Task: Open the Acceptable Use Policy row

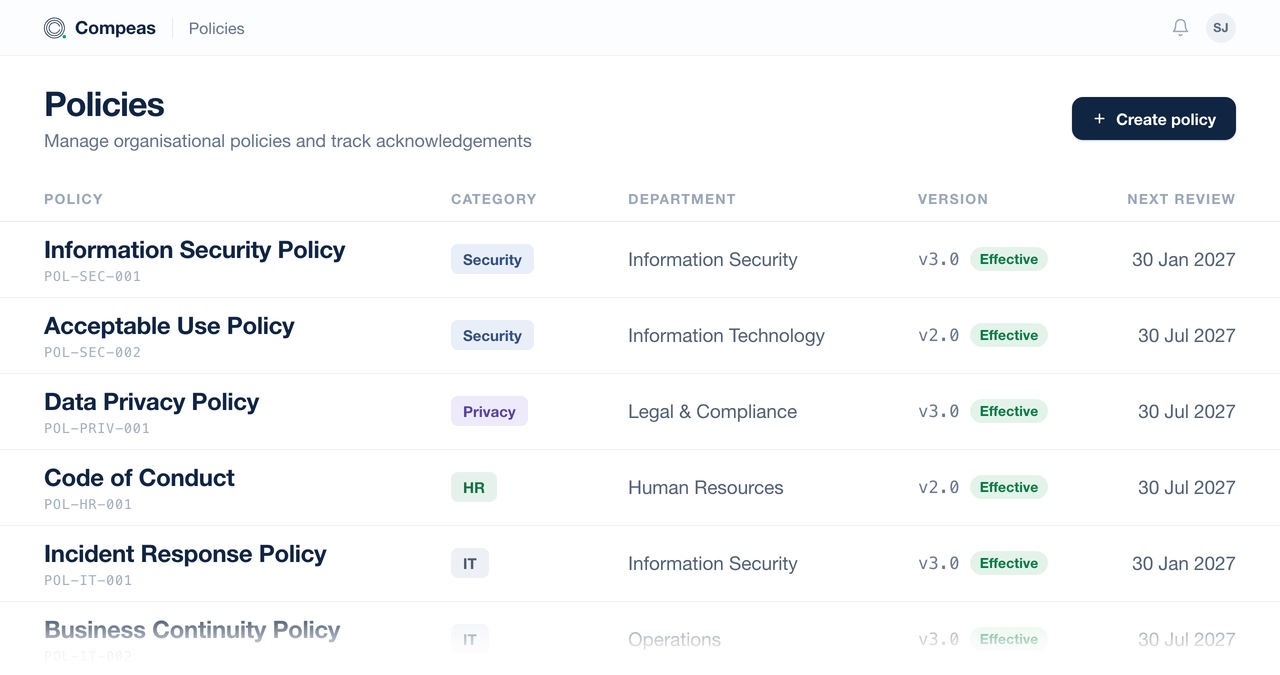Action: click(640, 336)
